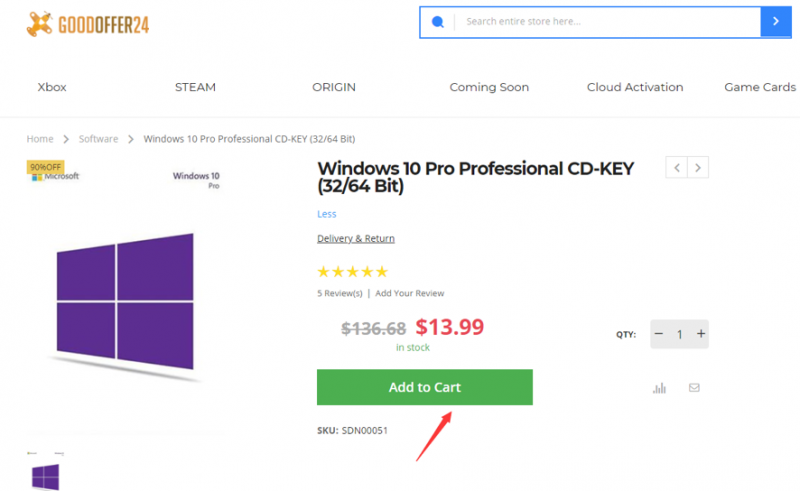Go to previous product arrow

tap(678, 167)
